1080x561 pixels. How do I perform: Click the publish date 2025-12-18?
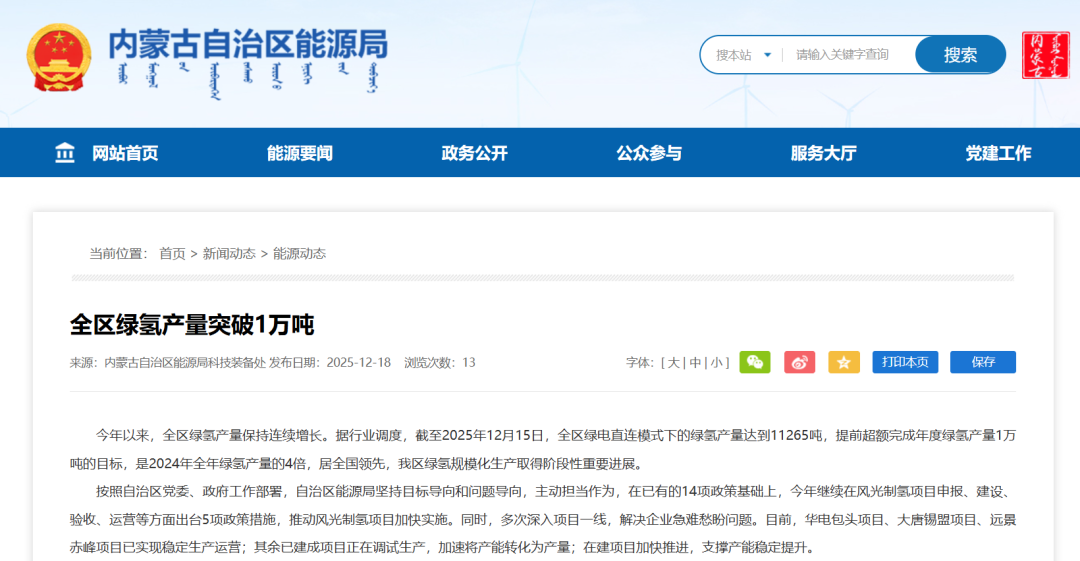(x=358, y=363)
